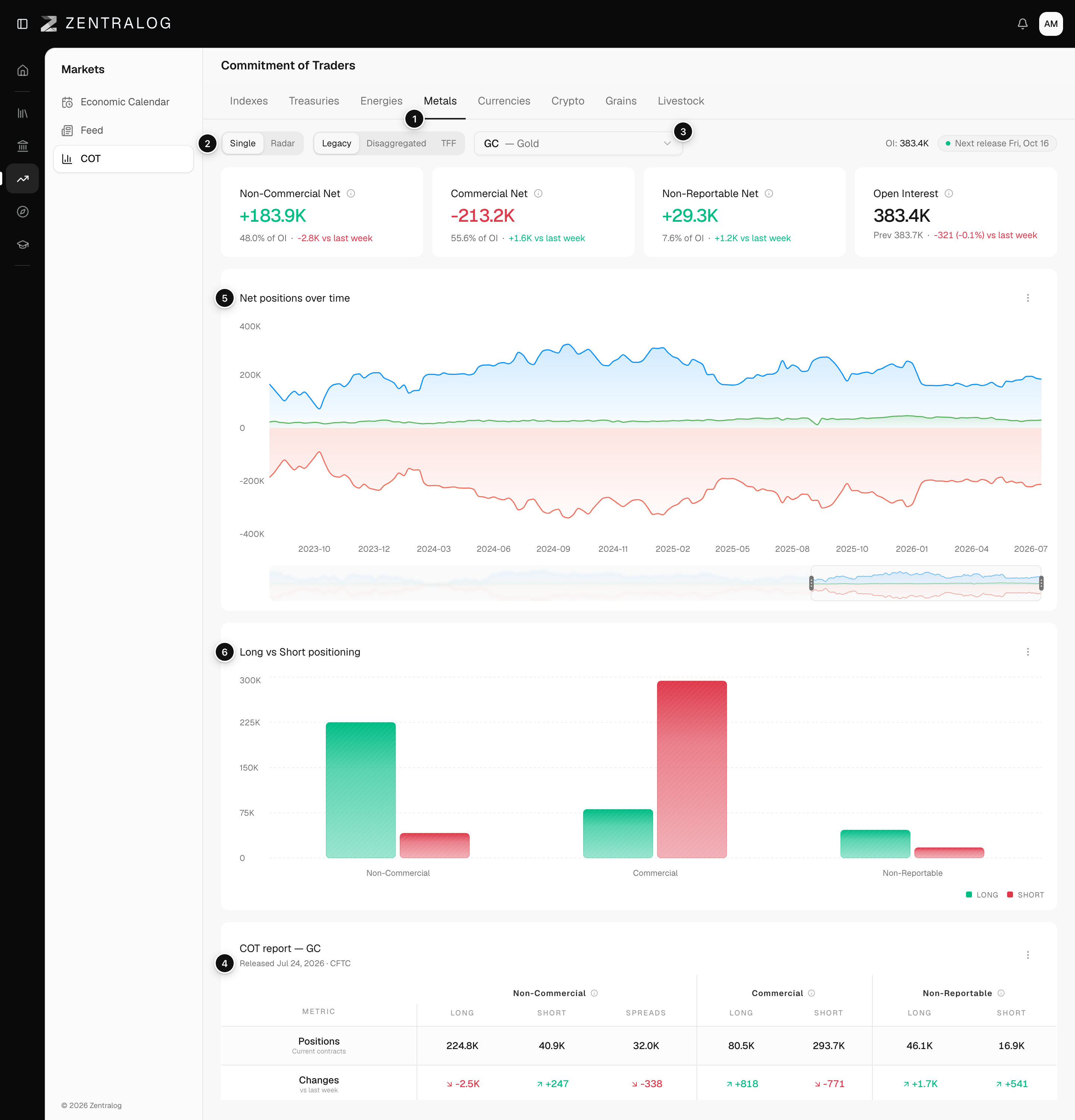Open Economic Calendar in Markets
This screenshot has height=1120, width=1075.
coord(124,102)
